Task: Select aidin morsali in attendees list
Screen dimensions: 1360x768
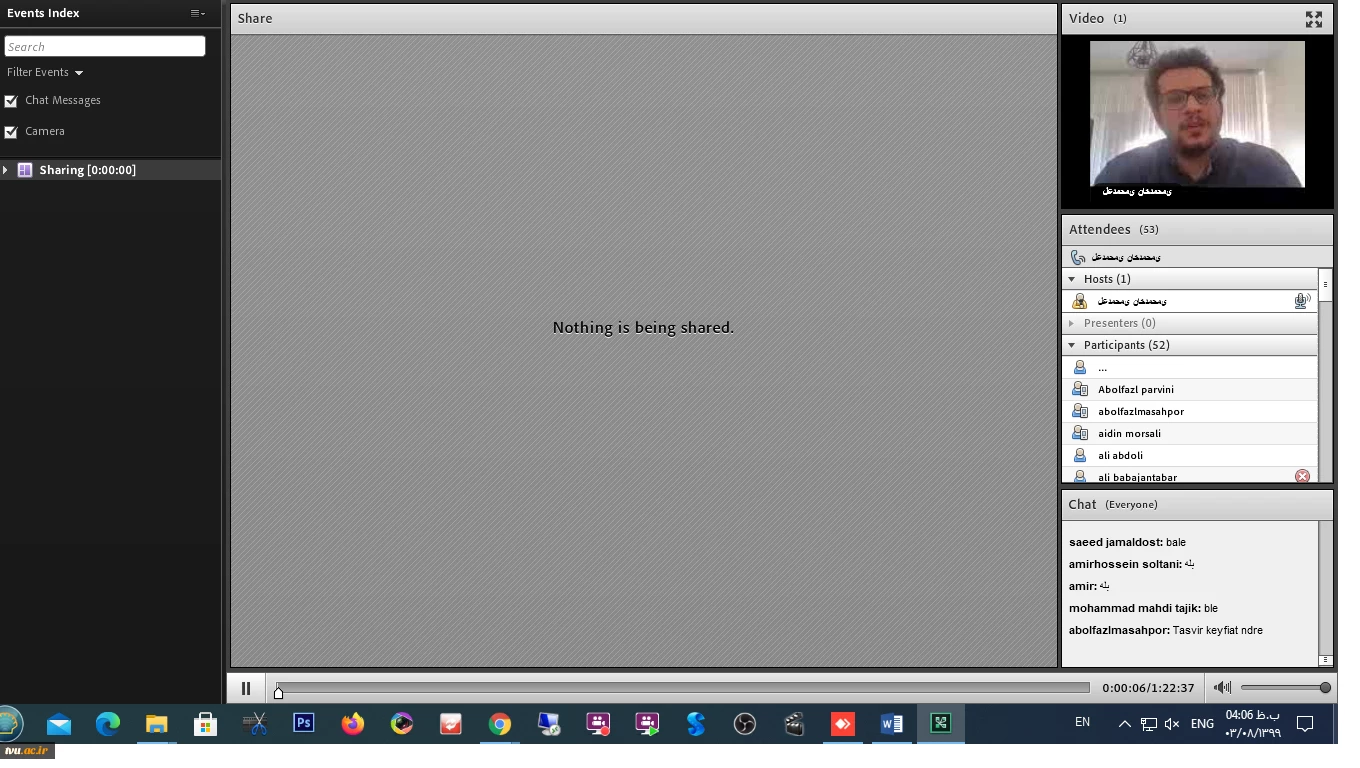Action: (1129, 434)
